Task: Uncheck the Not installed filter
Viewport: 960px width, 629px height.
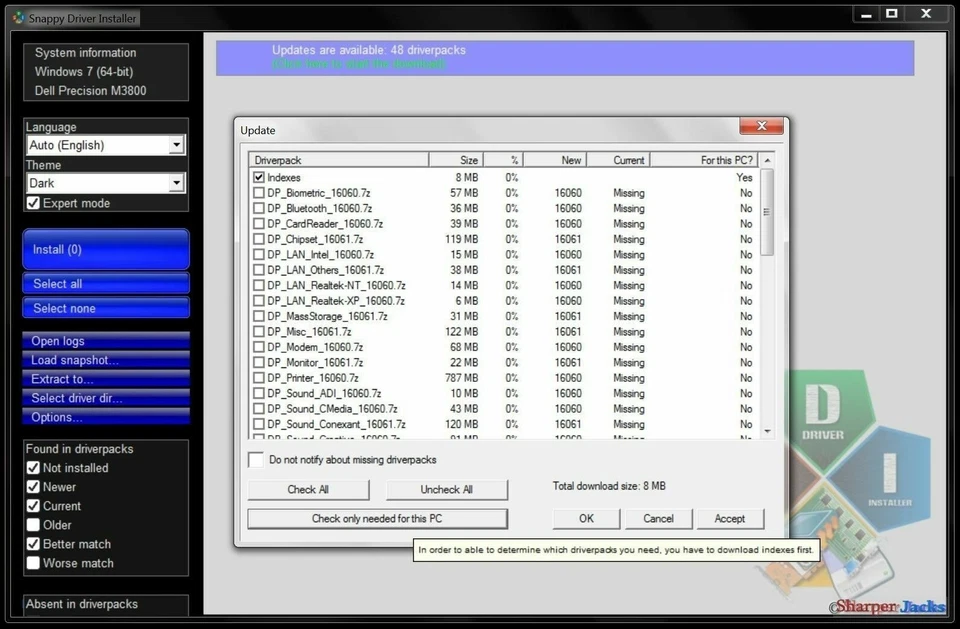Action: (x=31, y=467)
